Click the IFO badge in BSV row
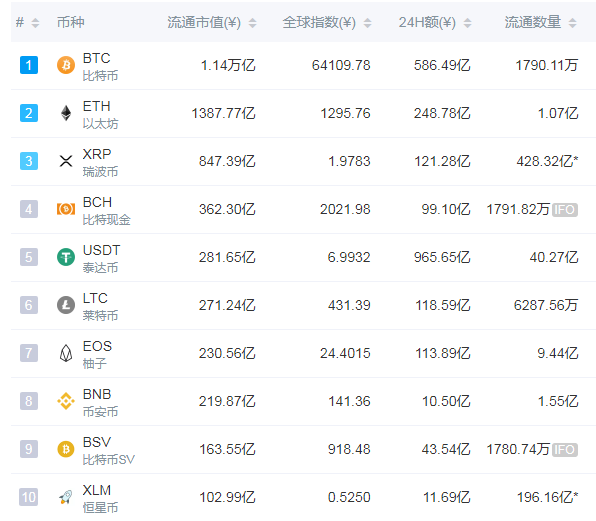 (565, 450)
